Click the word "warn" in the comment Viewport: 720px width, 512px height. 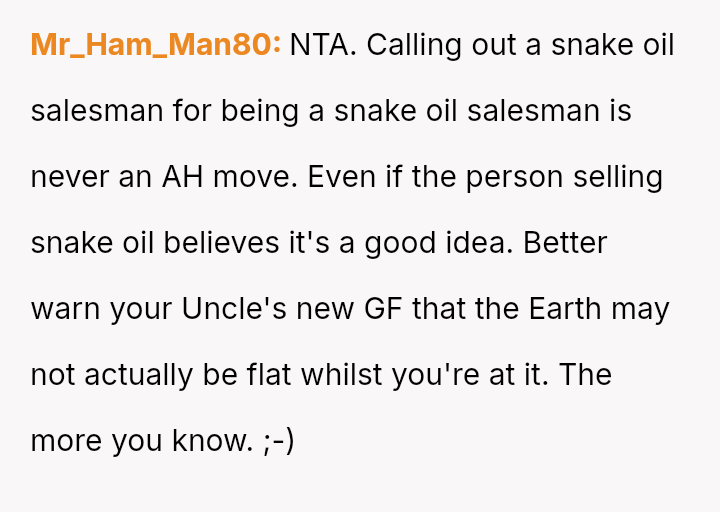[x=63, y=309]
